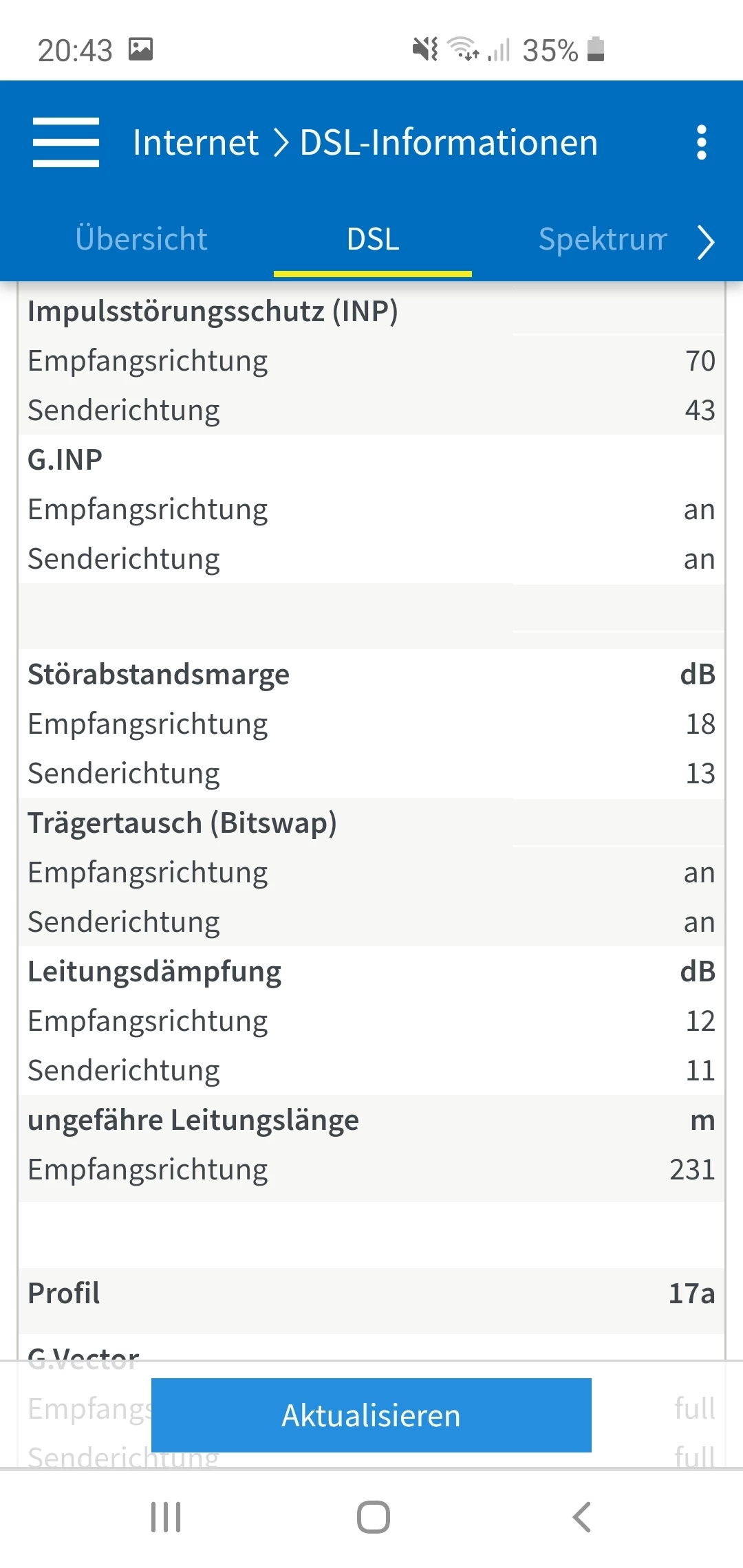Tap the Android recent apps button
Image resolution: width=743 pixels, height=1568 pixels.
tap(166, 1516)
